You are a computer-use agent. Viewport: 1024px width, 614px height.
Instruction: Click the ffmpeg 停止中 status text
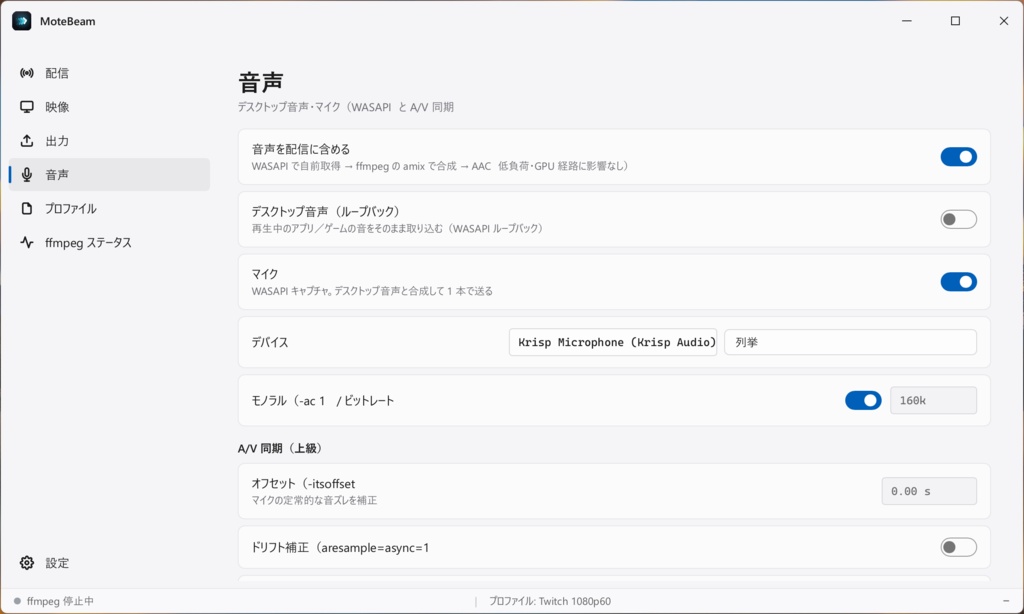tap(60, 601)
